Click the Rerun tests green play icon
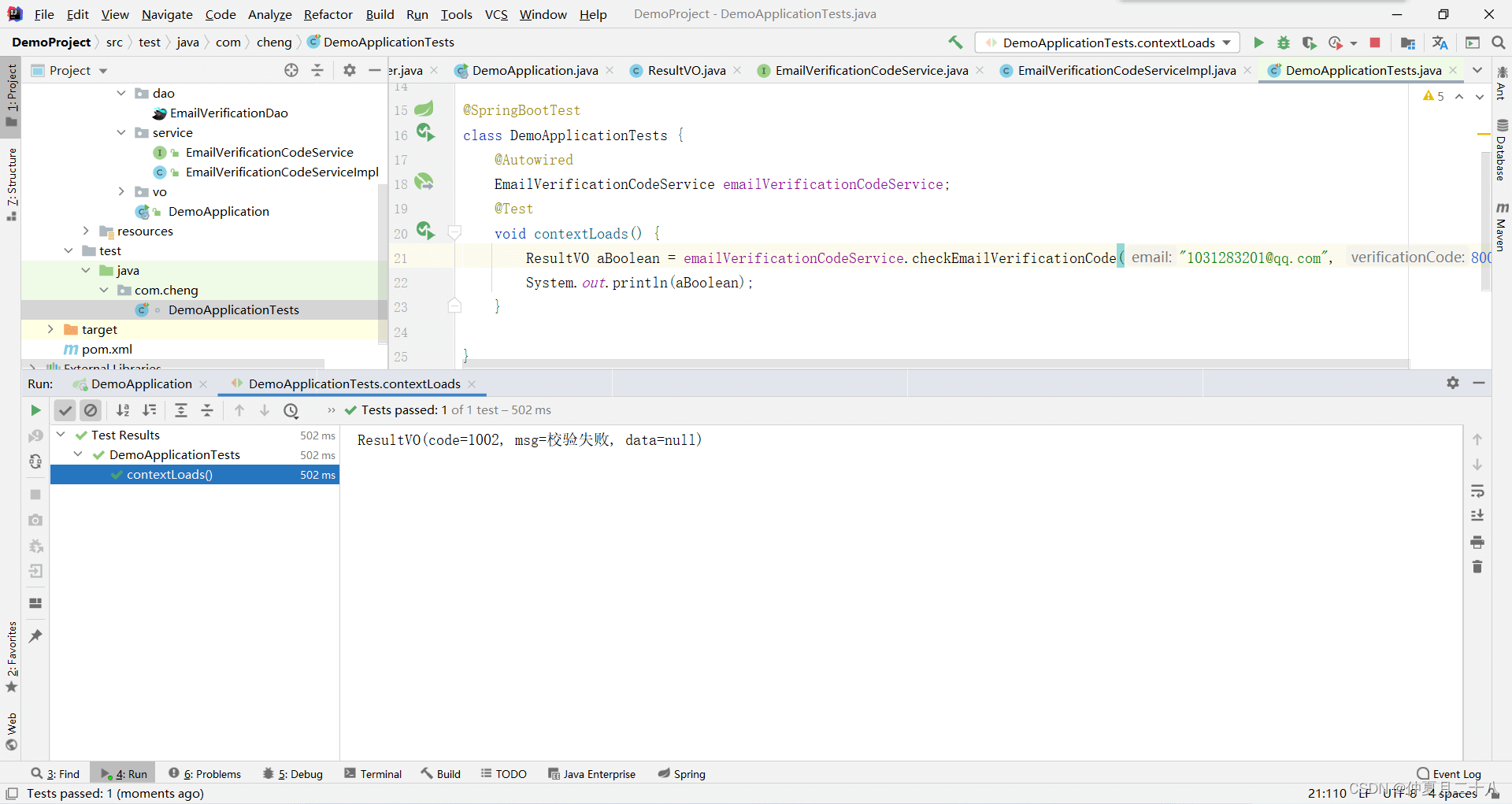 click(x=35, y=410)
